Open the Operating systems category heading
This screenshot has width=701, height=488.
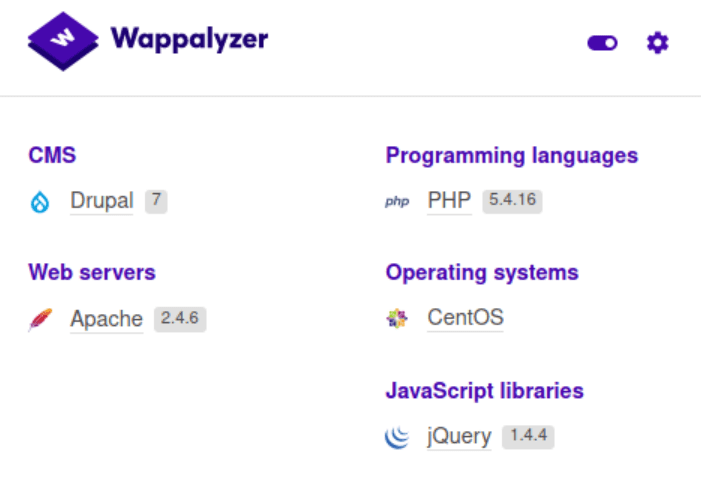point(482,273)
